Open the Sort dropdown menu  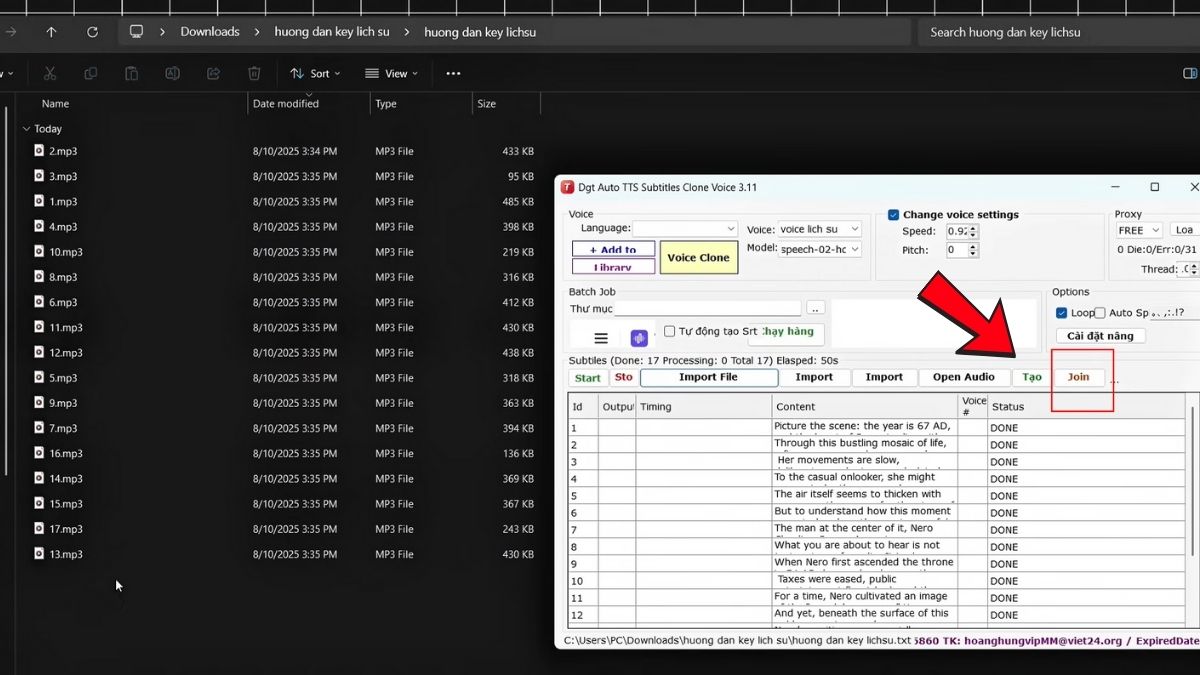[x=315, y=73]
